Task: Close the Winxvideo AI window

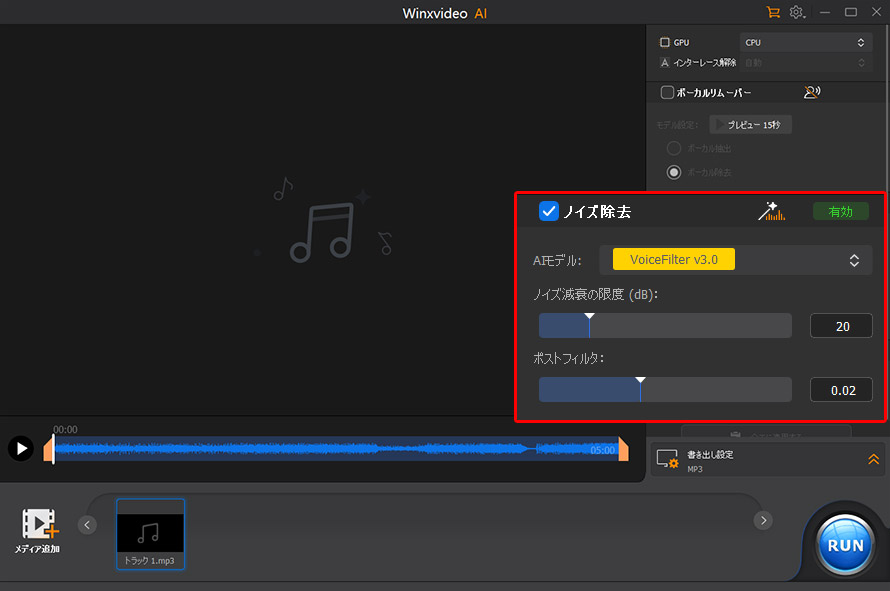Action: (x=876, y=12)
